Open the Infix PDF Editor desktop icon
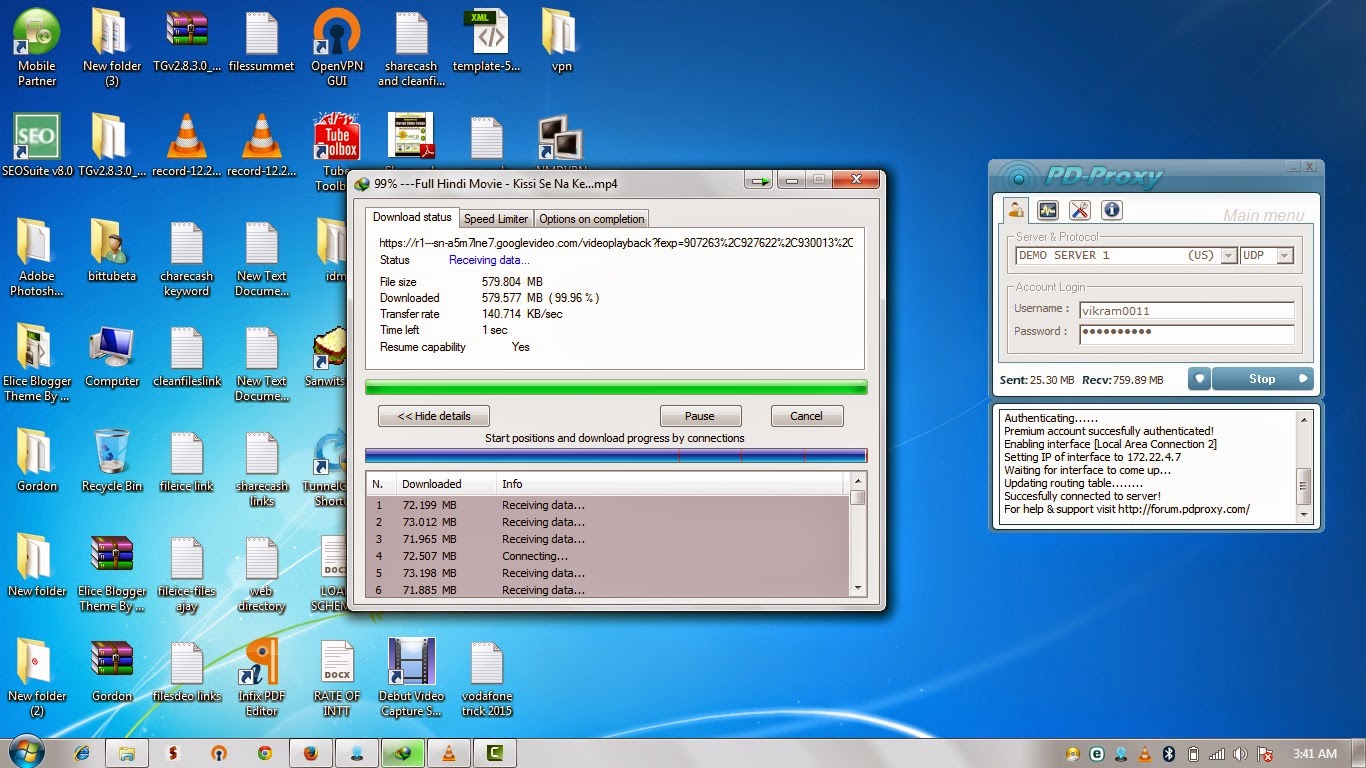 262,678
